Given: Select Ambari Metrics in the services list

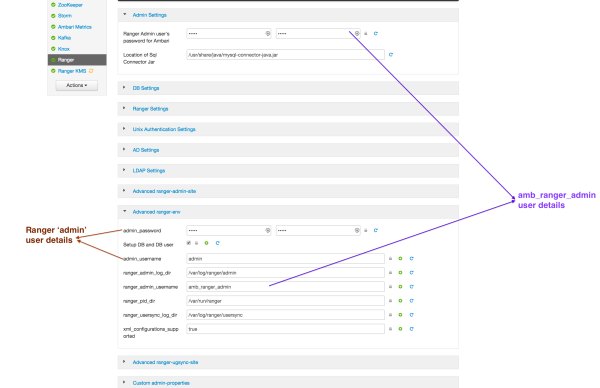Looking at the screenshot, I should (x=75, y=27).
